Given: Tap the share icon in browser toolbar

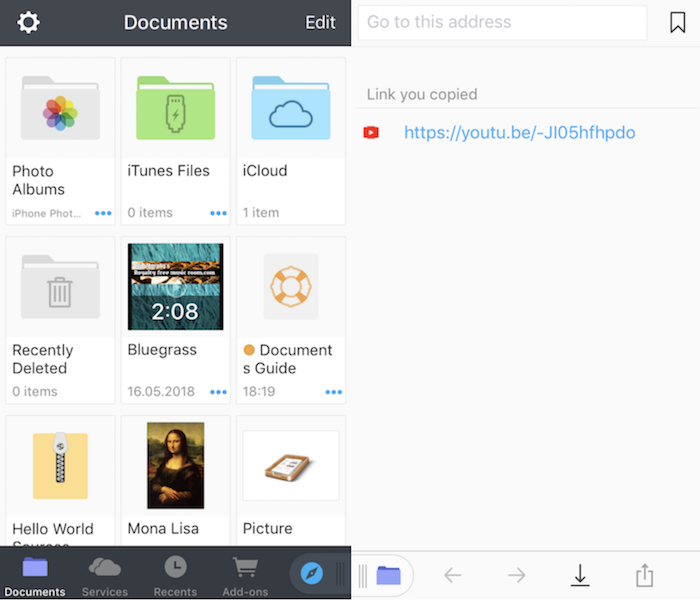Looking at the screenshot, I should (644, 575).
